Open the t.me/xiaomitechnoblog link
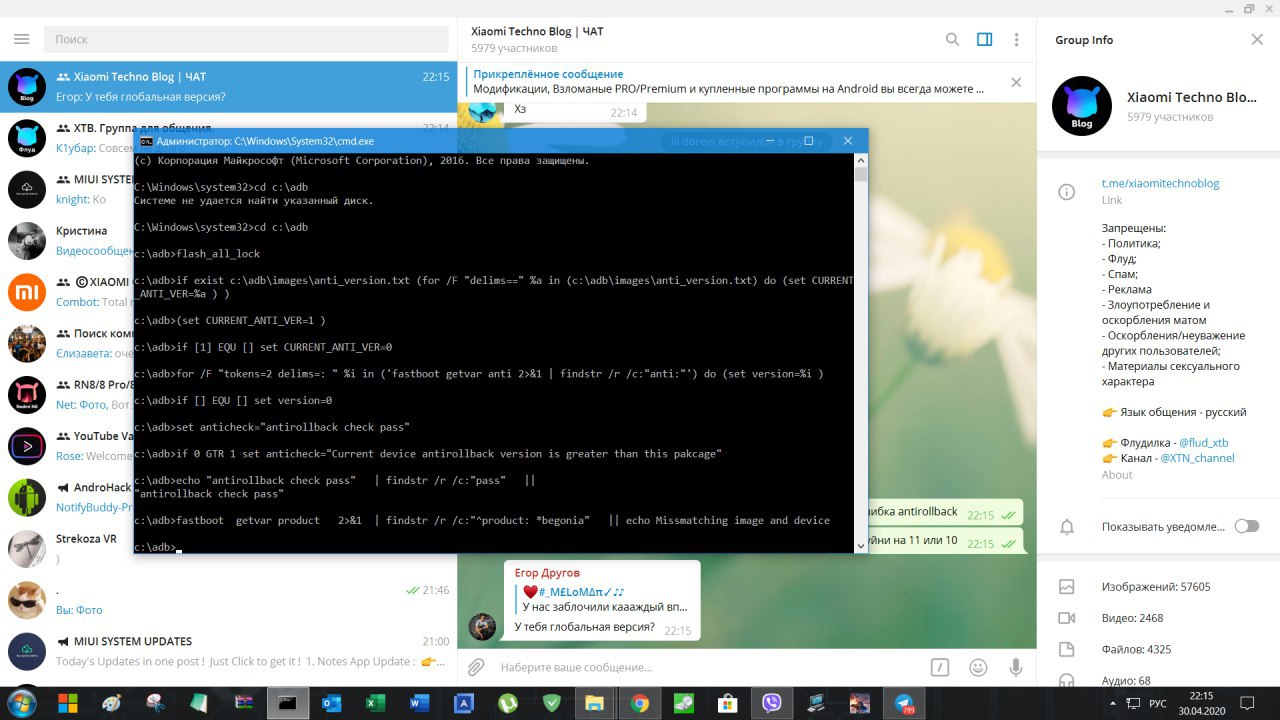This screenshot has height=720, width=1280. 1160,183
